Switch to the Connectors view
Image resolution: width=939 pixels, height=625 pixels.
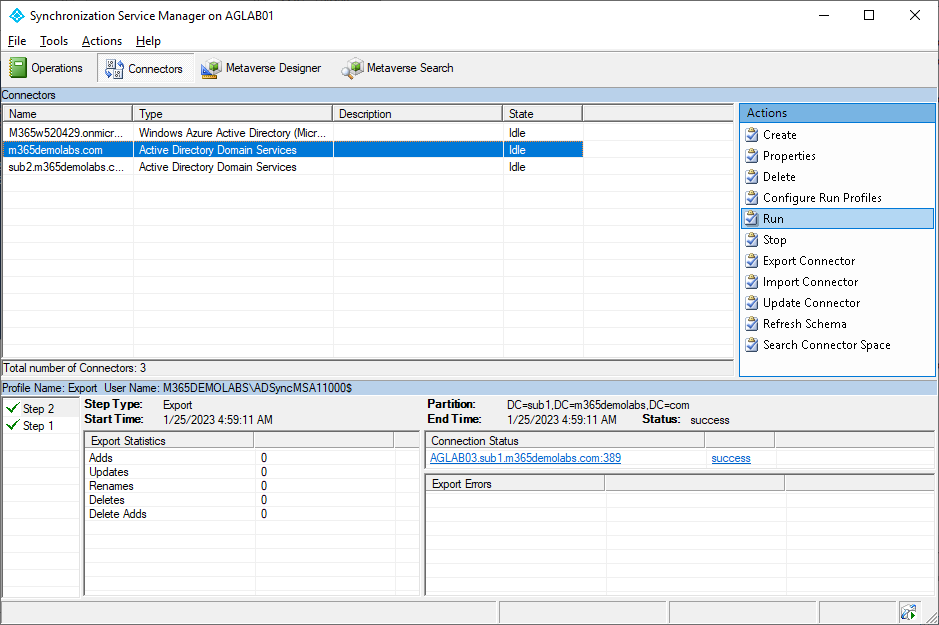[144, 68]
